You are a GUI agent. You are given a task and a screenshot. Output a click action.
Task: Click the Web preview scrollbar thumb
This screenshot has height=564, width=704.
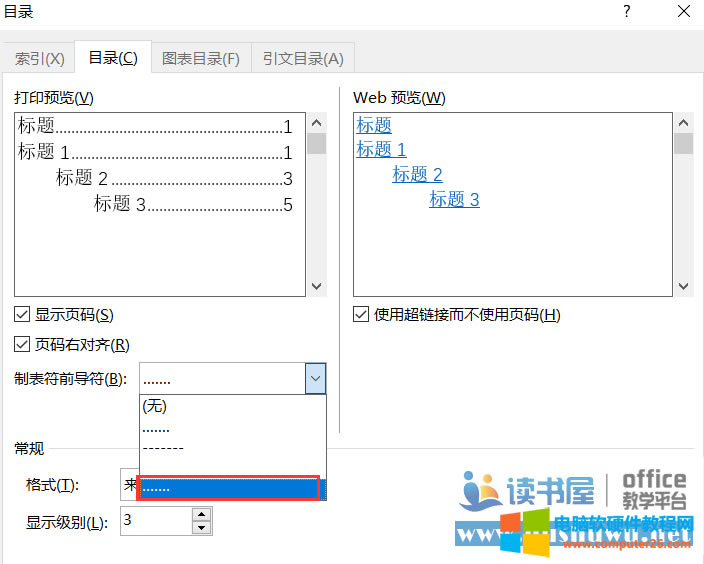[x=683, y=144]
